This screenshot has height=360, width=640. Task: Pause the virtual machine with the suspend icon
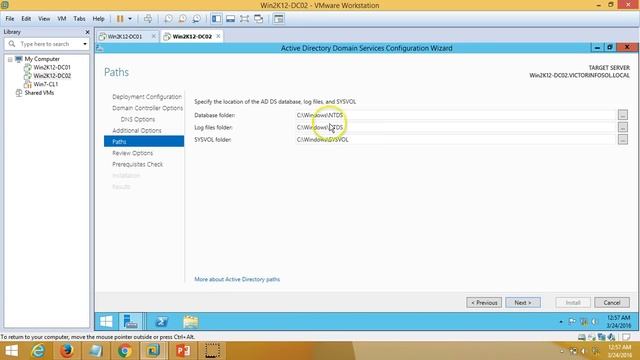tap(120, 19)
